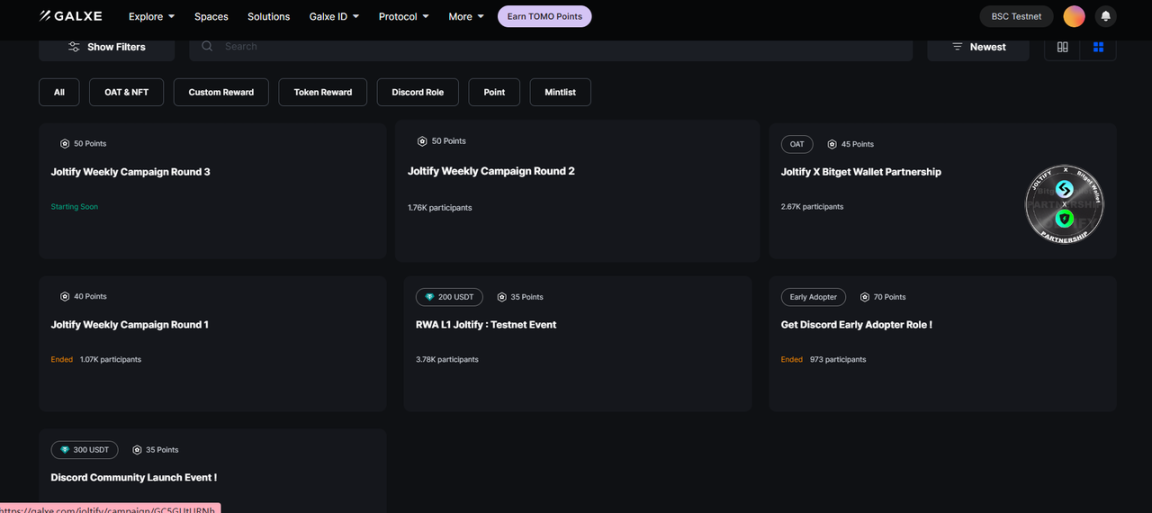The height and width of the screenshot is (513, 1152).
Task: Open the BSC Testnet network selector
Action: (1017, 16)
